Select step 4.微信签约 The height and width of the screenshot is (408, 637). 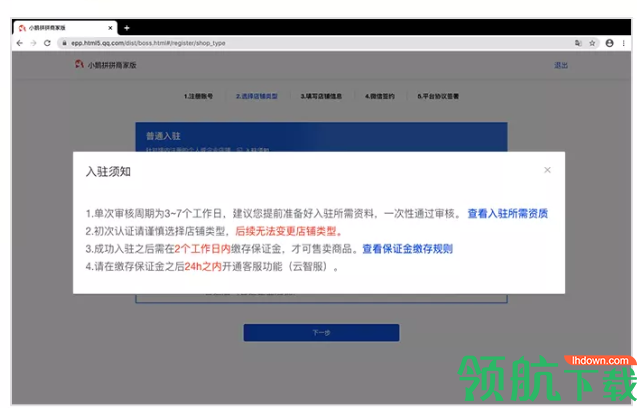coord(379,96)
